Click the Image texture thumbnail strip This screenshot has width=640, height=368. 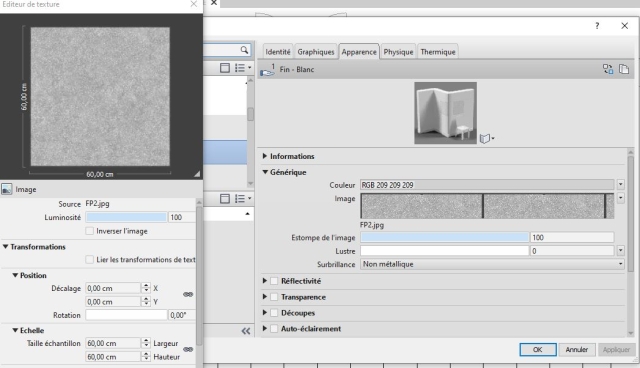point(487,206)
